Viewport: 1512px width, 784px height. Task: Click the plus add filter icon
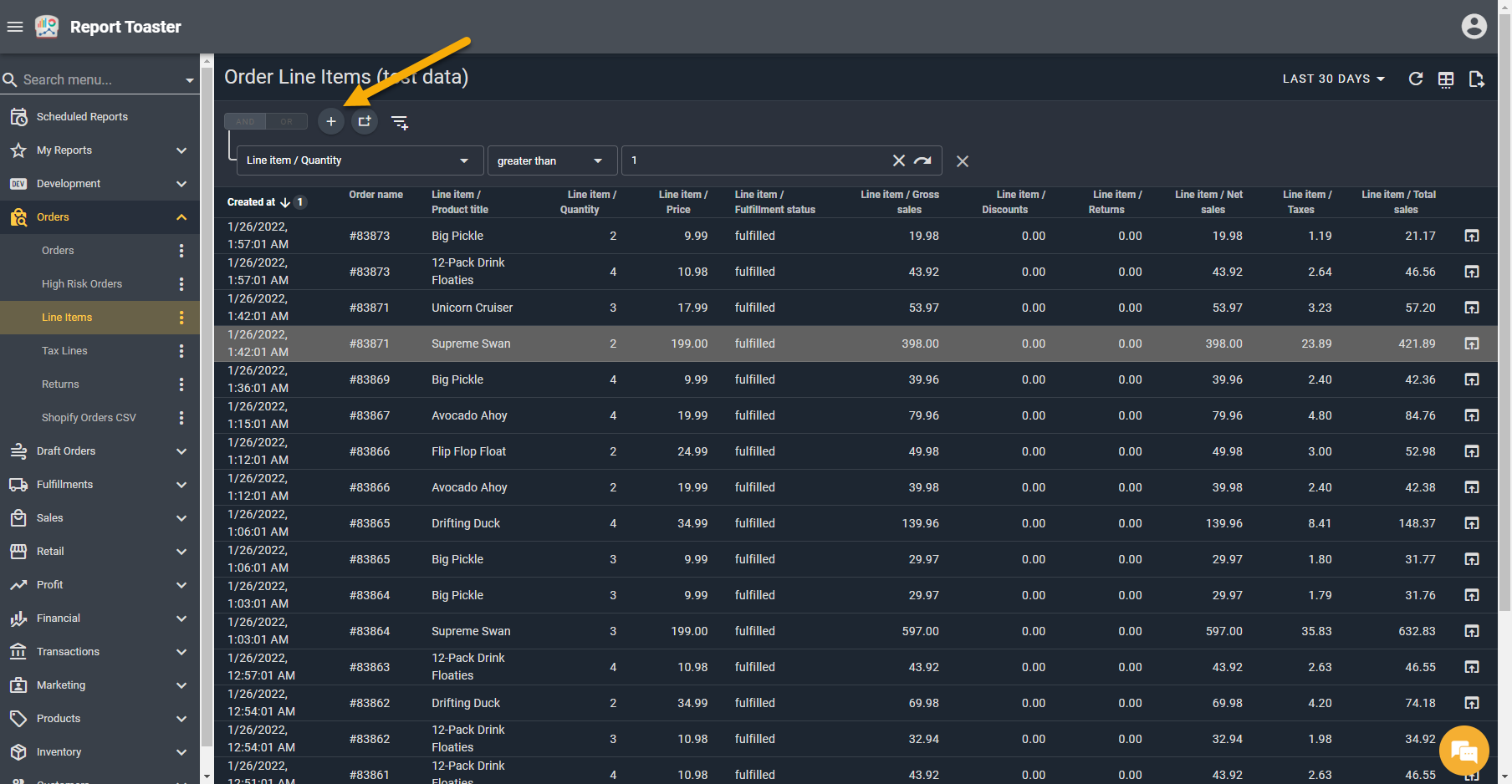[331, 122]
